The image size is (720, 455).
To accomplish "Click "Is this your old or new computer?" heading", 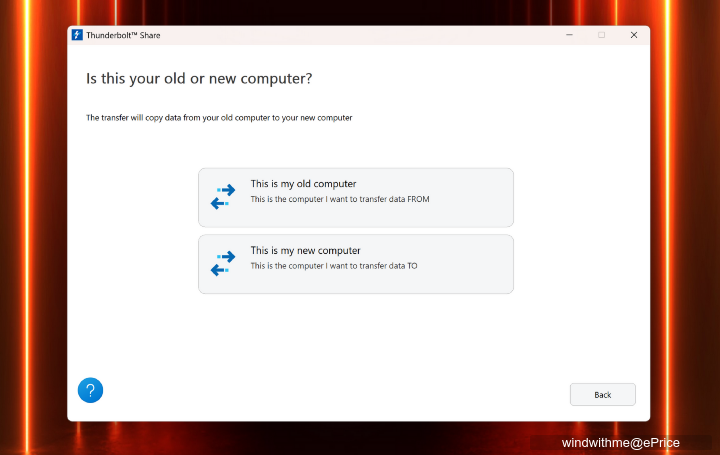I will coord(199,79).
